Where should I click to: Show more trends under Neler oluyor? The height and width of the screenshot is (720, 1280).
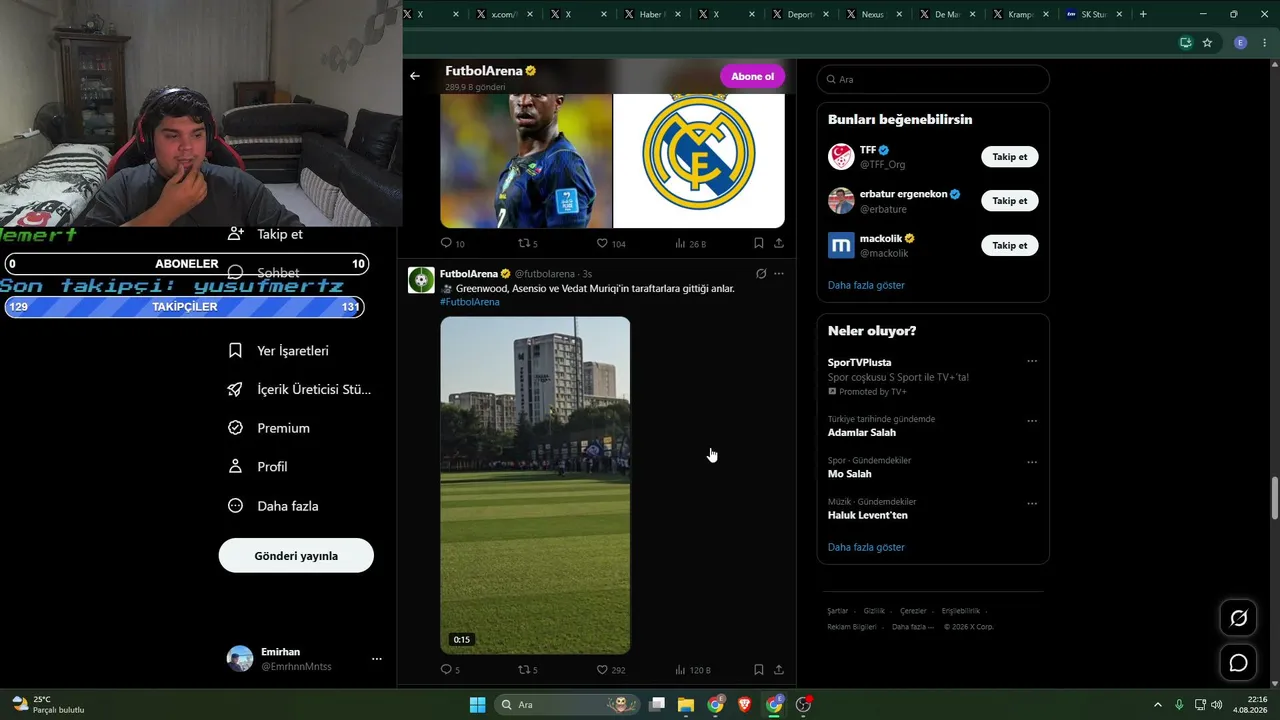[866, 547]
